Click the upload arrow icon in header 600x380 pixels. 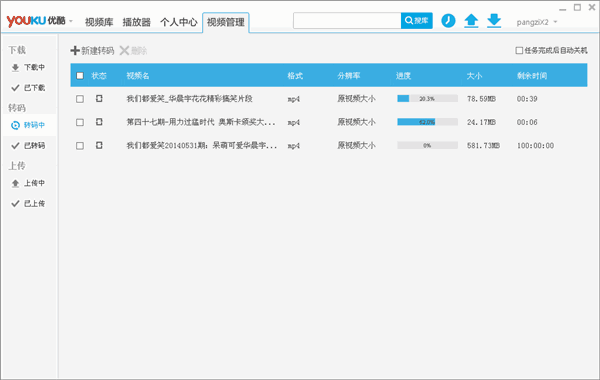click(x=471, y=21)
